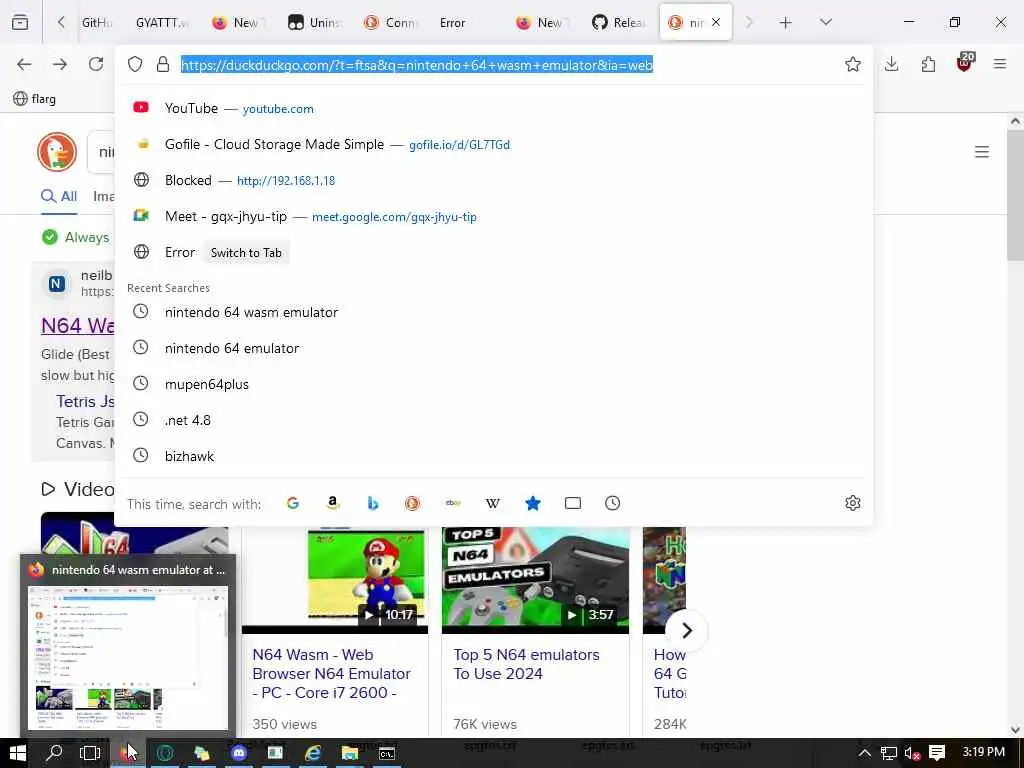This screenshot has width=1024, height=768.
Task: Select recent search mupen64plus
Action: pos(493,384)
